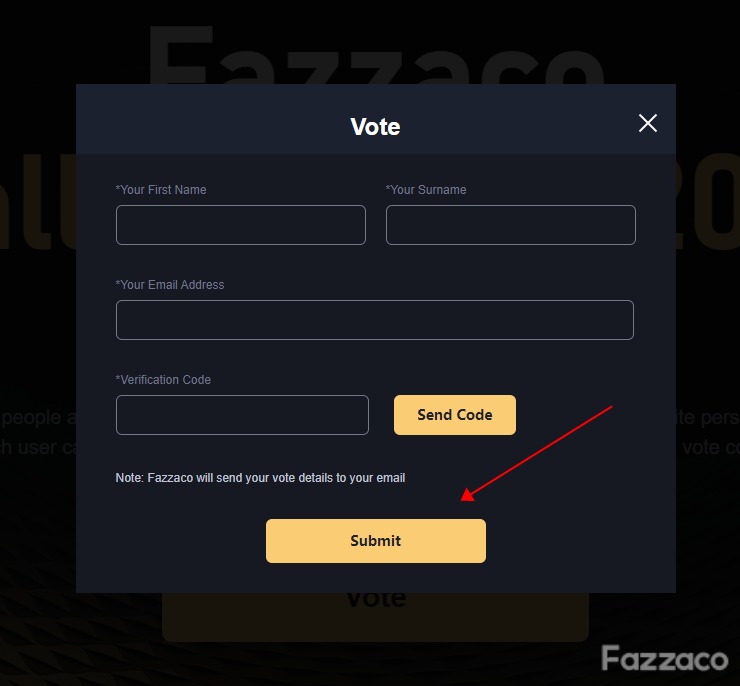Submit the vote form
The width and height of the screenshot is (740, 686).
point(376,541)
